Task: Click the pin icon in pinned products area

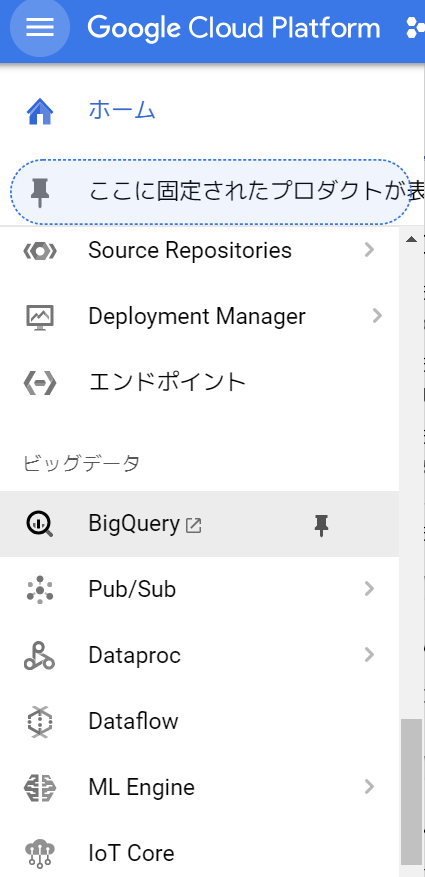Action: pos(40,193)
